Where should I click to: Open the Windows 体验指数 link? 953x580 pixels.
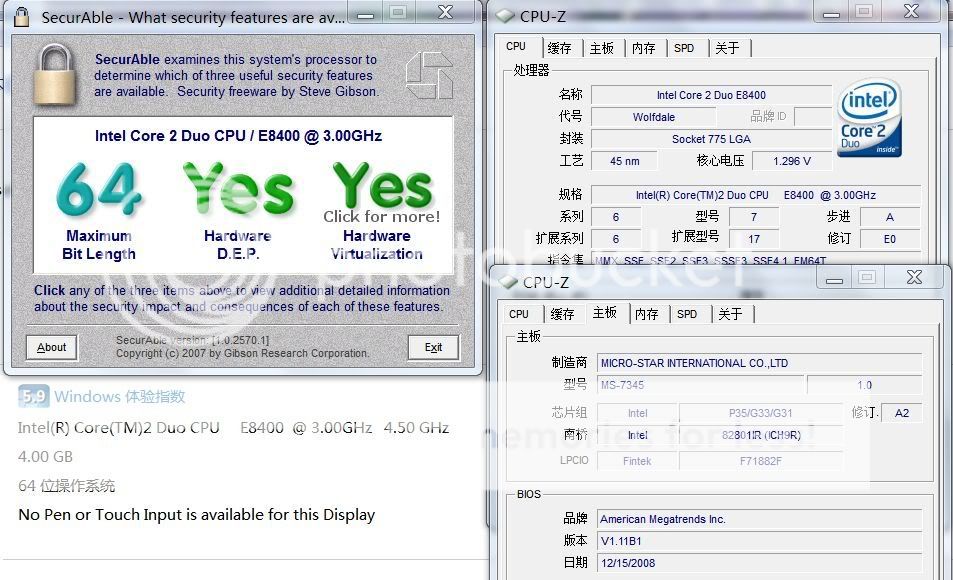[120, 396]
